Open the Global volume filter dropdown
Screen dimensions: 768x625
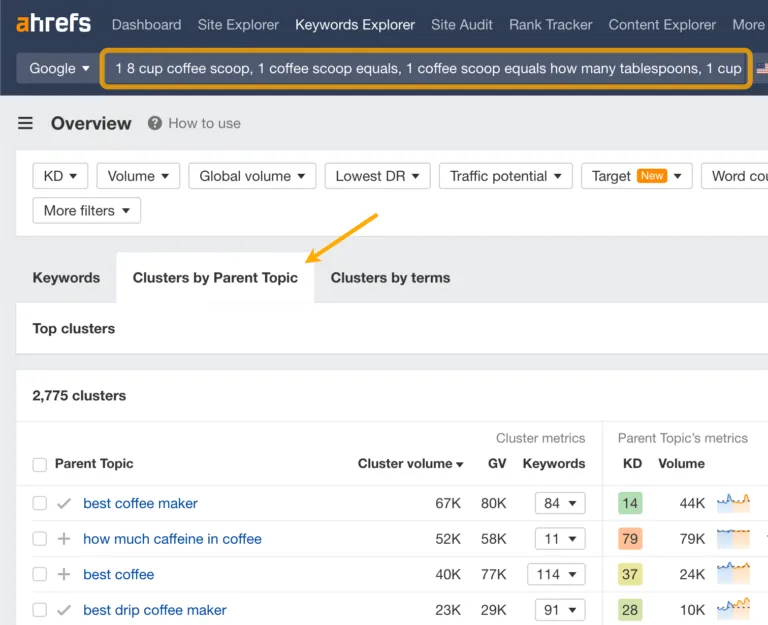click(252, 176)
